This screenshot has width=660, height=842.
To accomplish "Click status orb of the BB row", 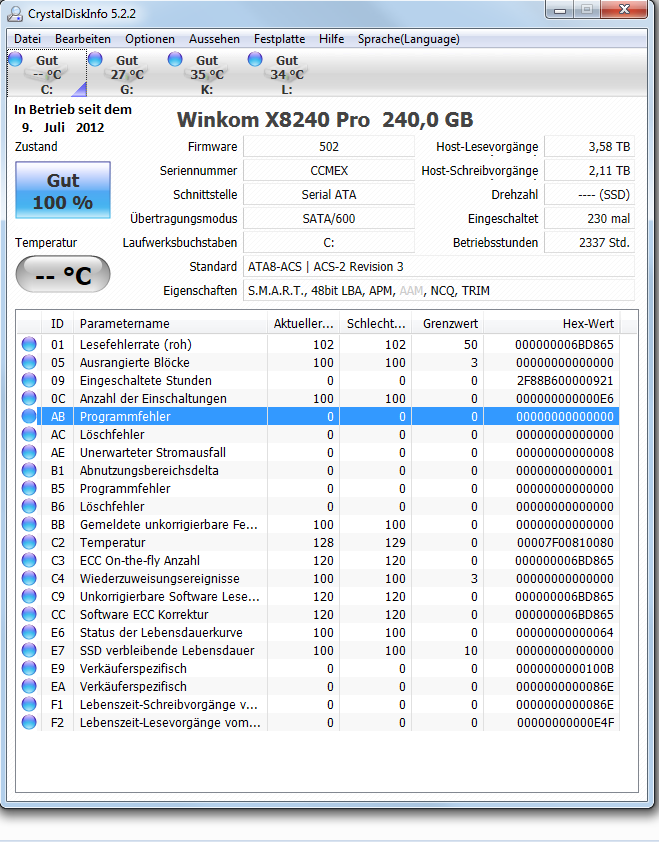I will coord(29,524).
